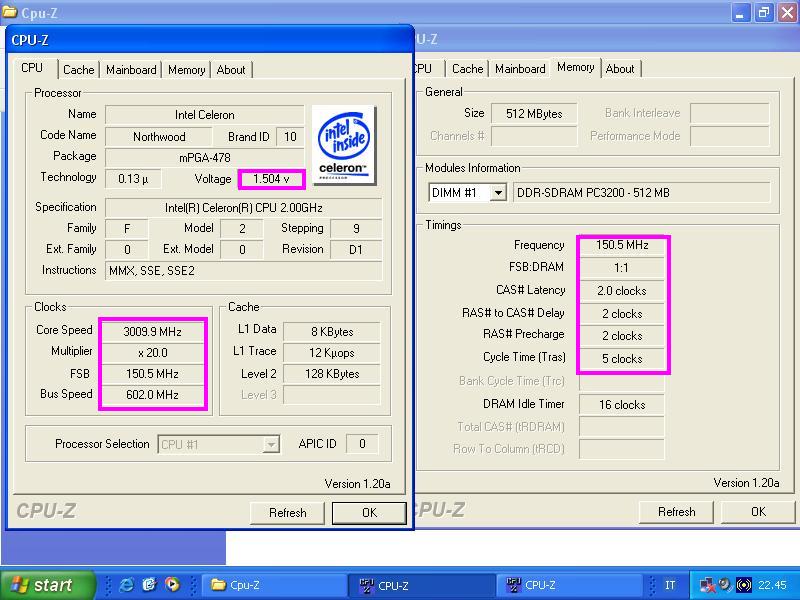Click the folder icon in the Cpu-Z title bar
The height and width of the screenshot is (600, 800).
tap(10, 12)
